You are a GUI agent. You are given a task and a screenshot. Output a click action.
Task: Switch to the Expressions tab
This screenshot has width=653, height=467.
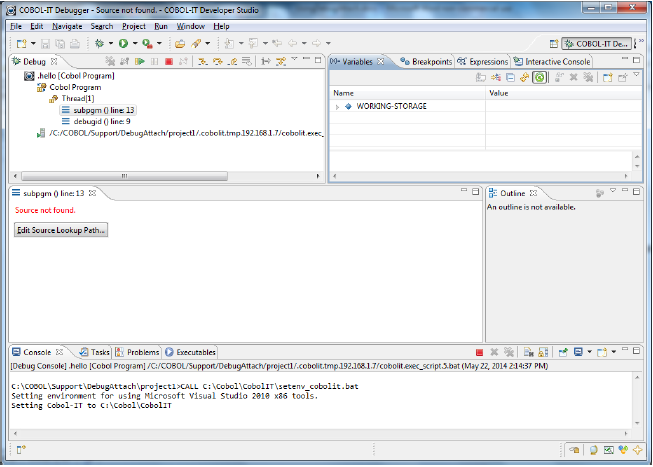[483, 62]
